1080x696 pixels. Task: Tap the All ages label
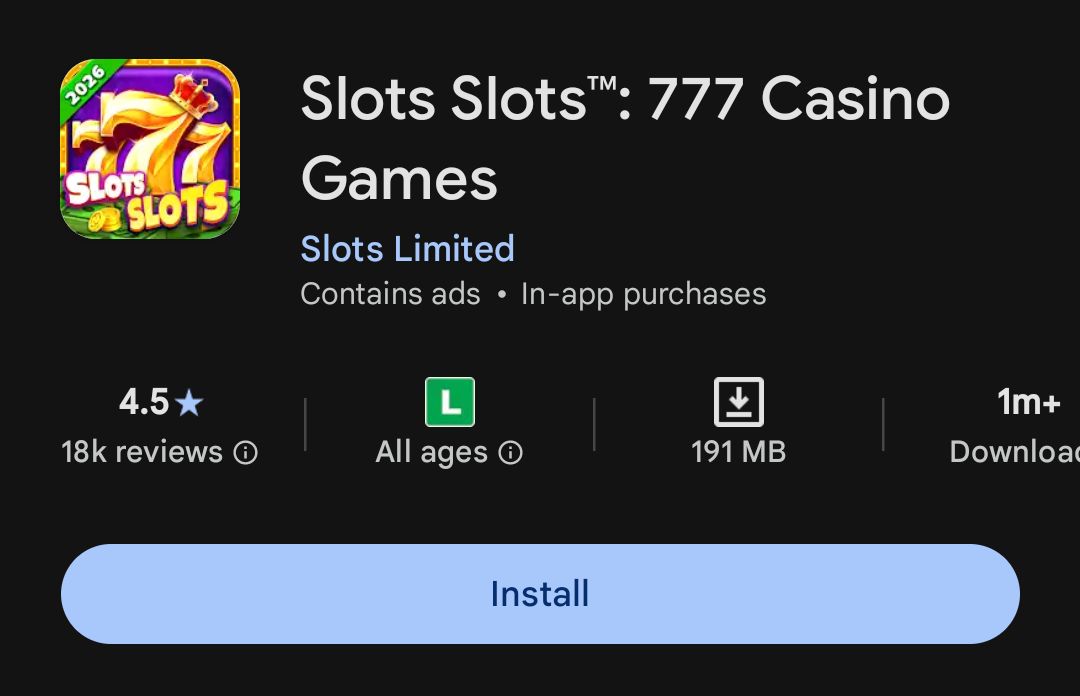431,452
